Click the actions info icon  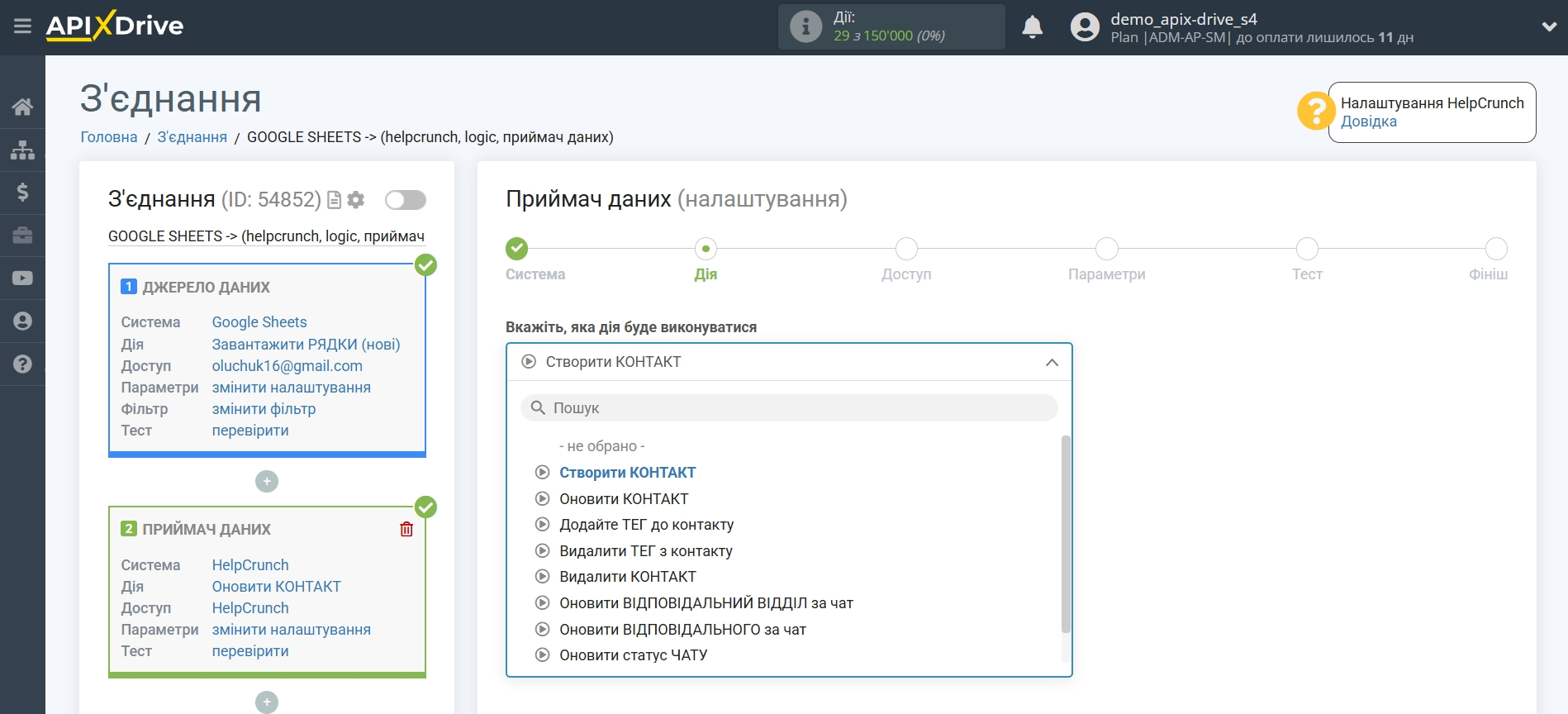click(805, 26)
